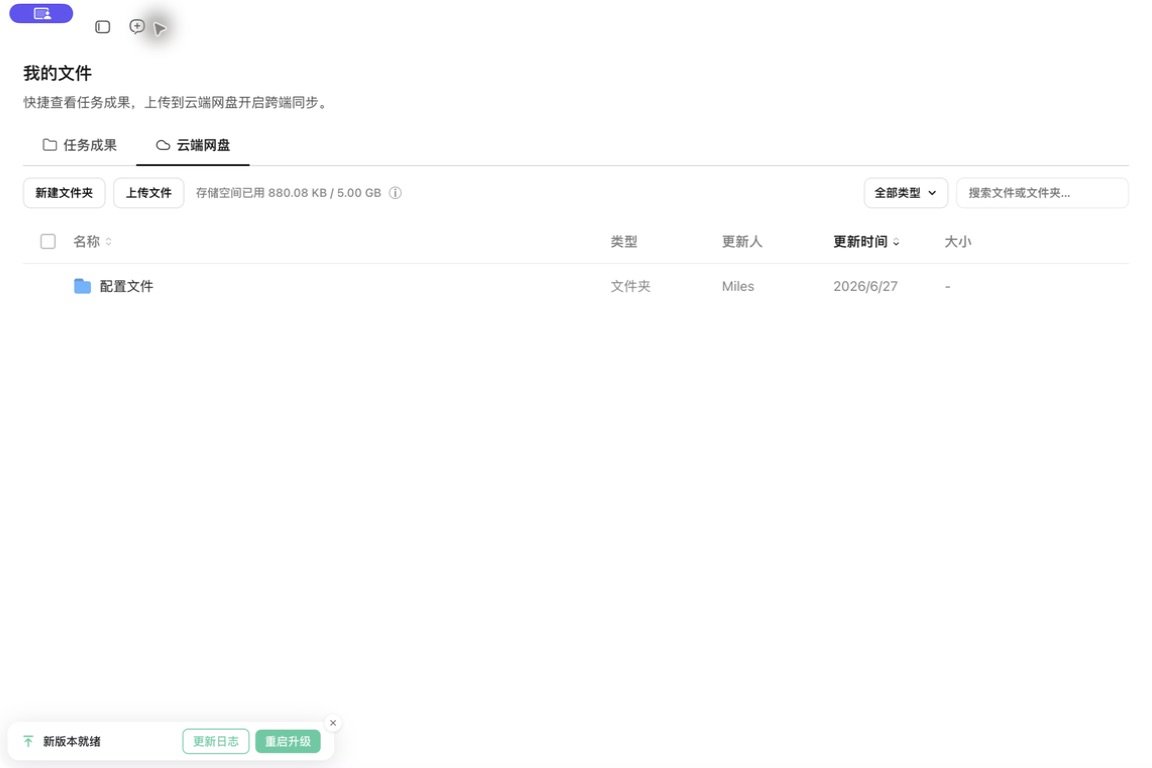
Task: Click the 文件夹 type cell
Action: click(630, 287)
